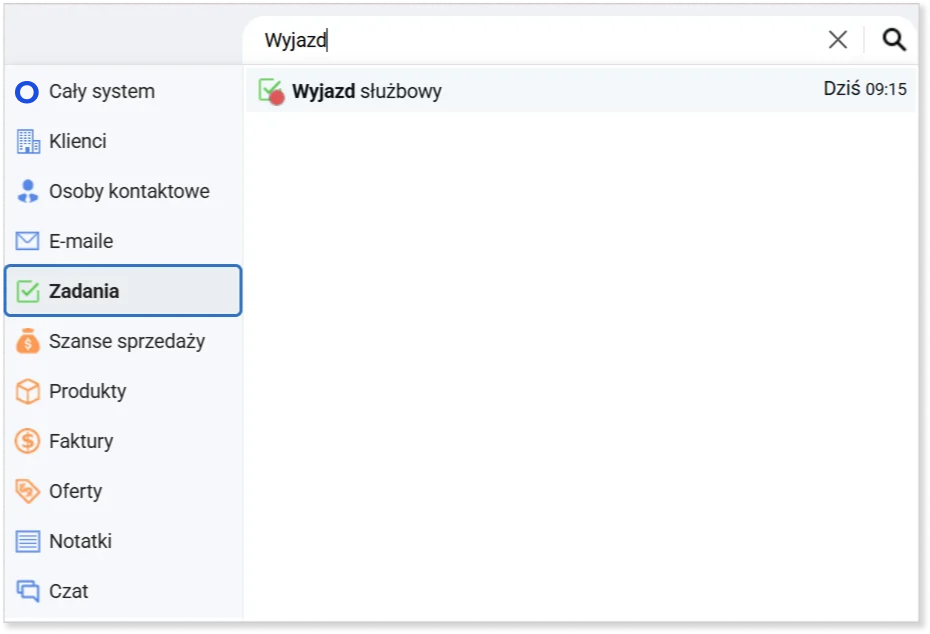Show results from Cały system

tap(101, 92)
